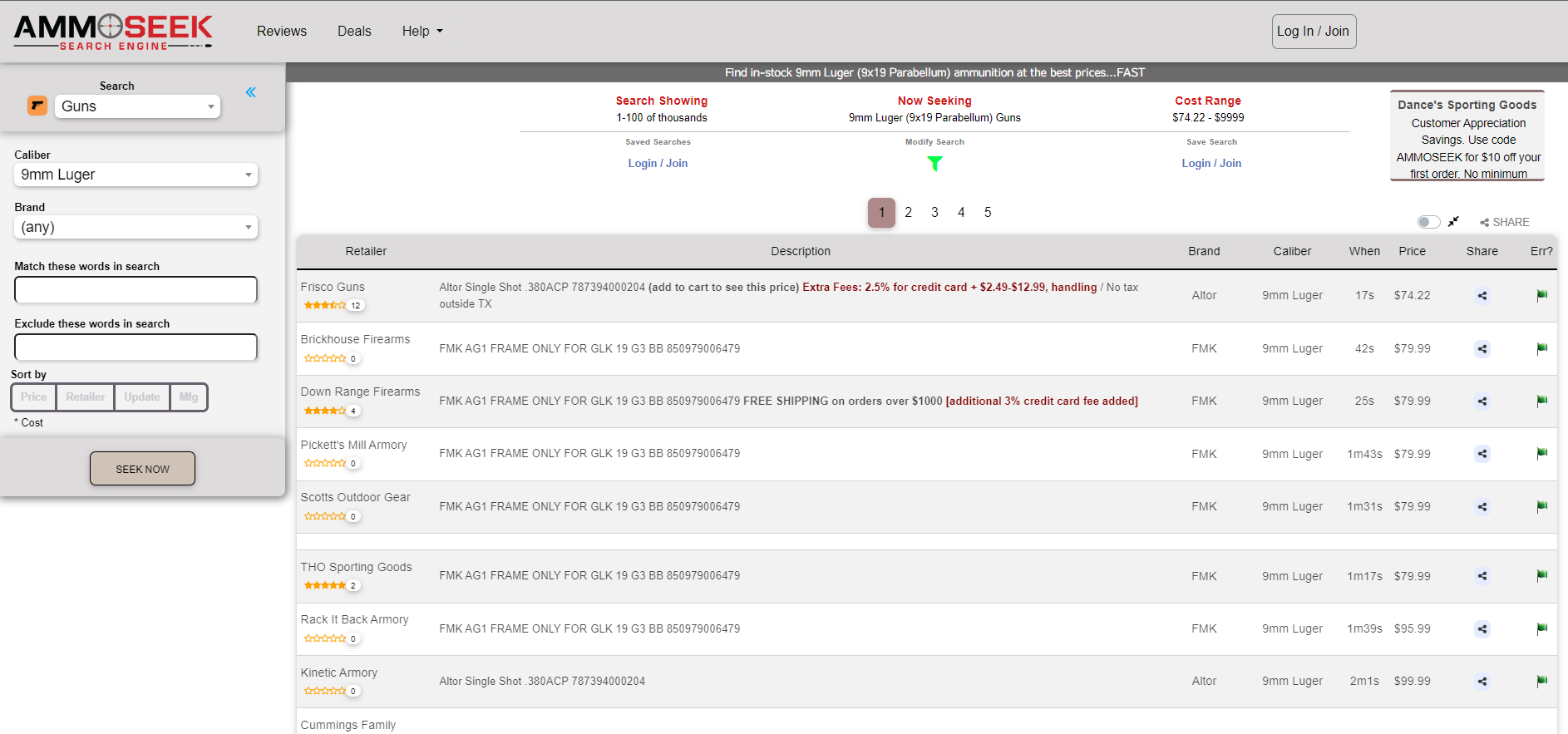Image resolution: width=1568 pixels, height=734 pixels.
Task: Open the Frisco Guns retailer link
Action: pyautogui.click(x=333, y=287)
